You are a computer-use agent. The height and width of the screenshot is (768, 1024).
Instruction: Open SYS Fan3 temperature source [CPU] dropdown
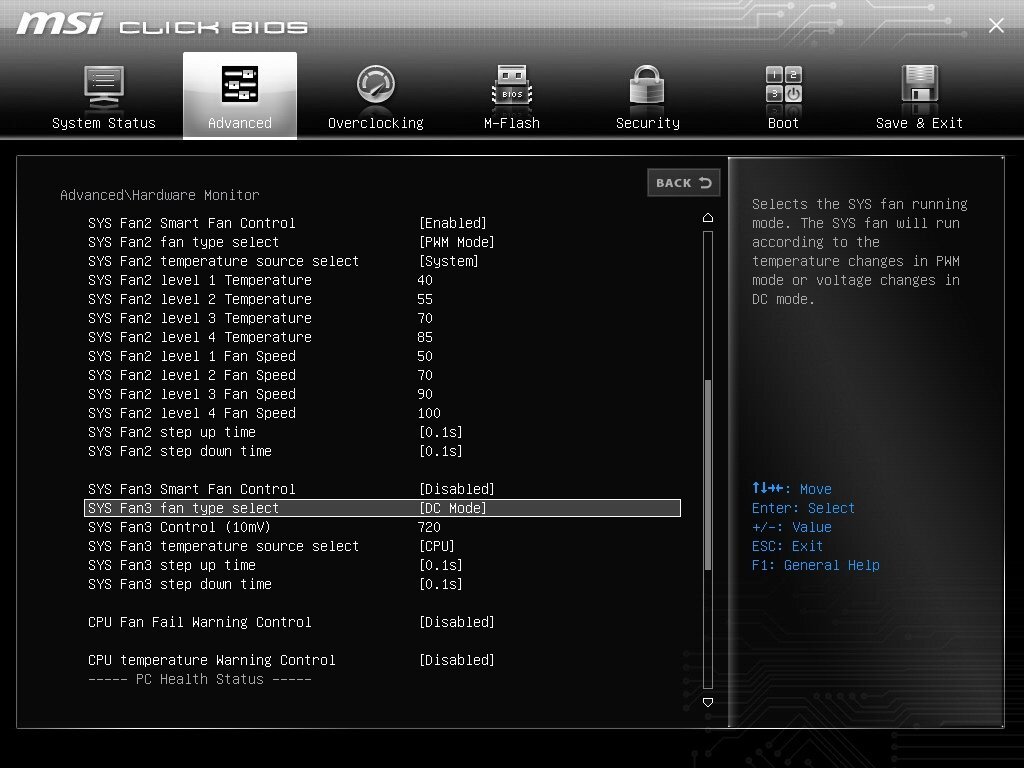coord(436,546)
